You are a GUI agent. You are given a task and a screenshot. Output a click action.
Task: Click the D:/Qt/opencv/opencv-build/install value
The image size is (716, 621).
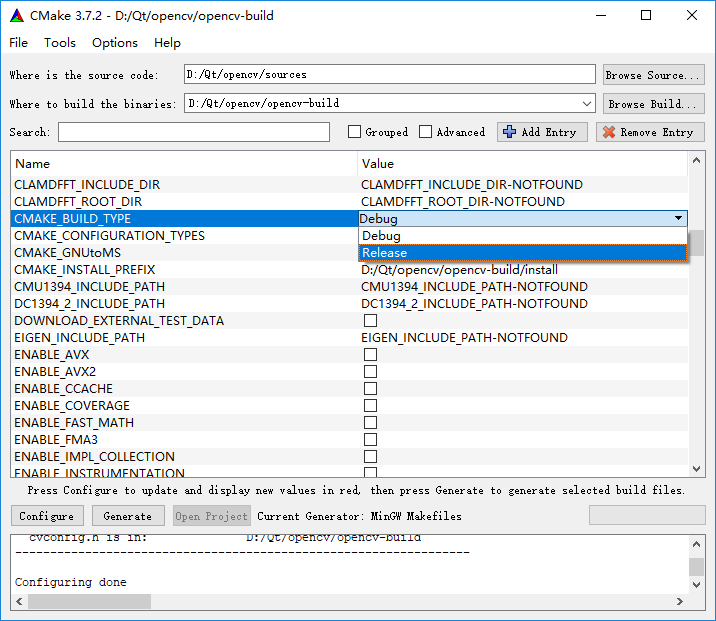point(459,269)
